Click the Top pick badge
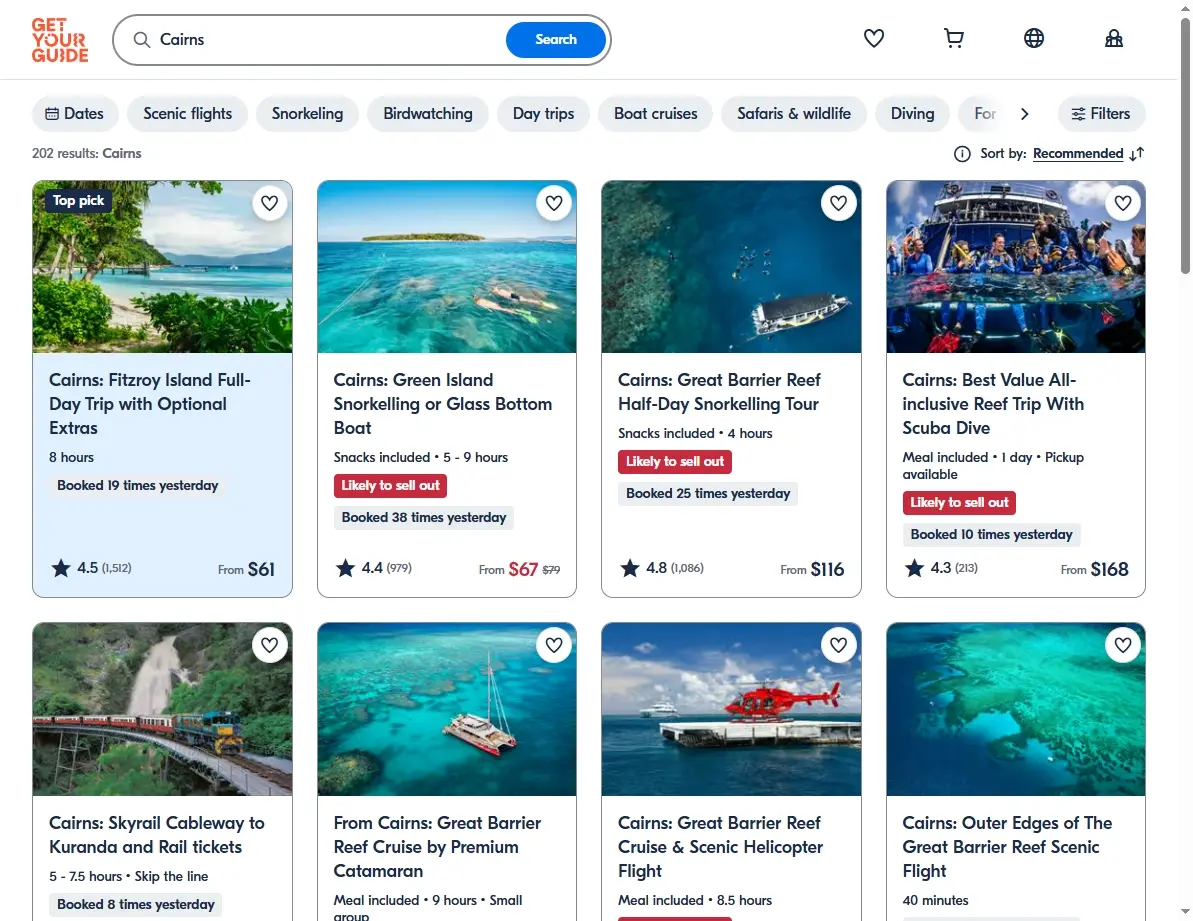The image size is (1193, 921). tap(78, 201)
